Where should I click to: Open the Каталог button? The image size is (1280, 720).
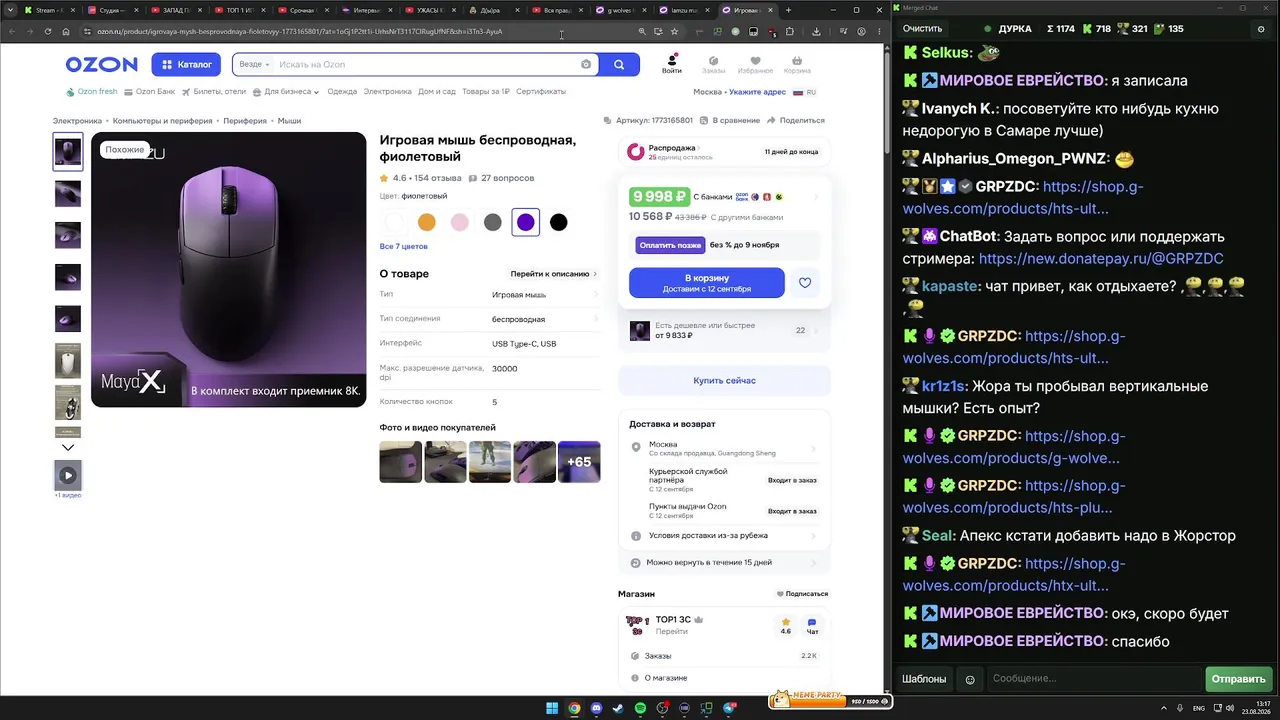pos(186,64)
